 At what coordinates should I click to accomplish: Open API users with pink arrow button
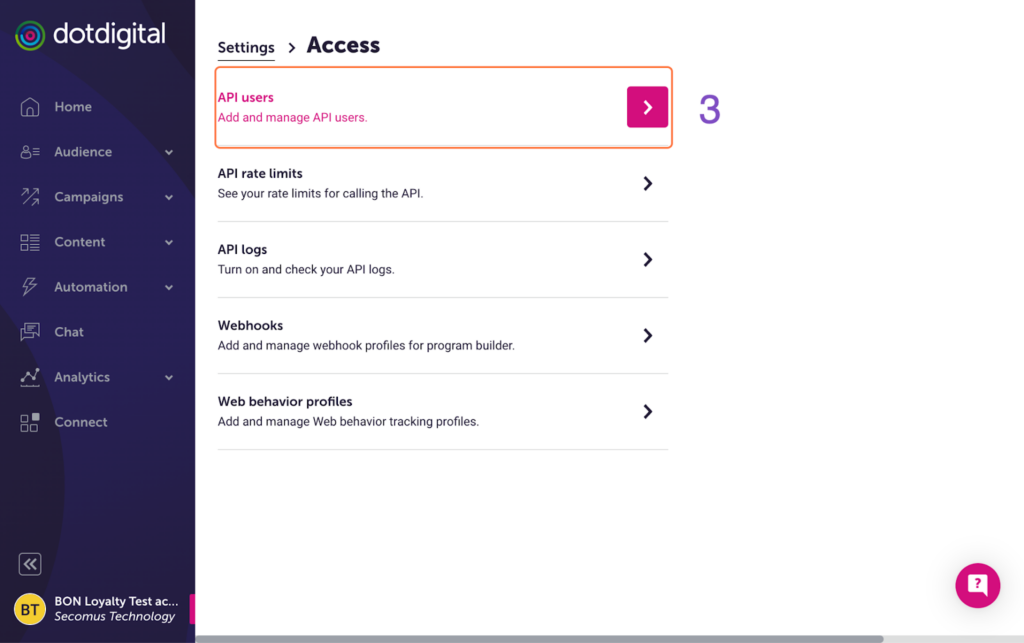point(647,107)
